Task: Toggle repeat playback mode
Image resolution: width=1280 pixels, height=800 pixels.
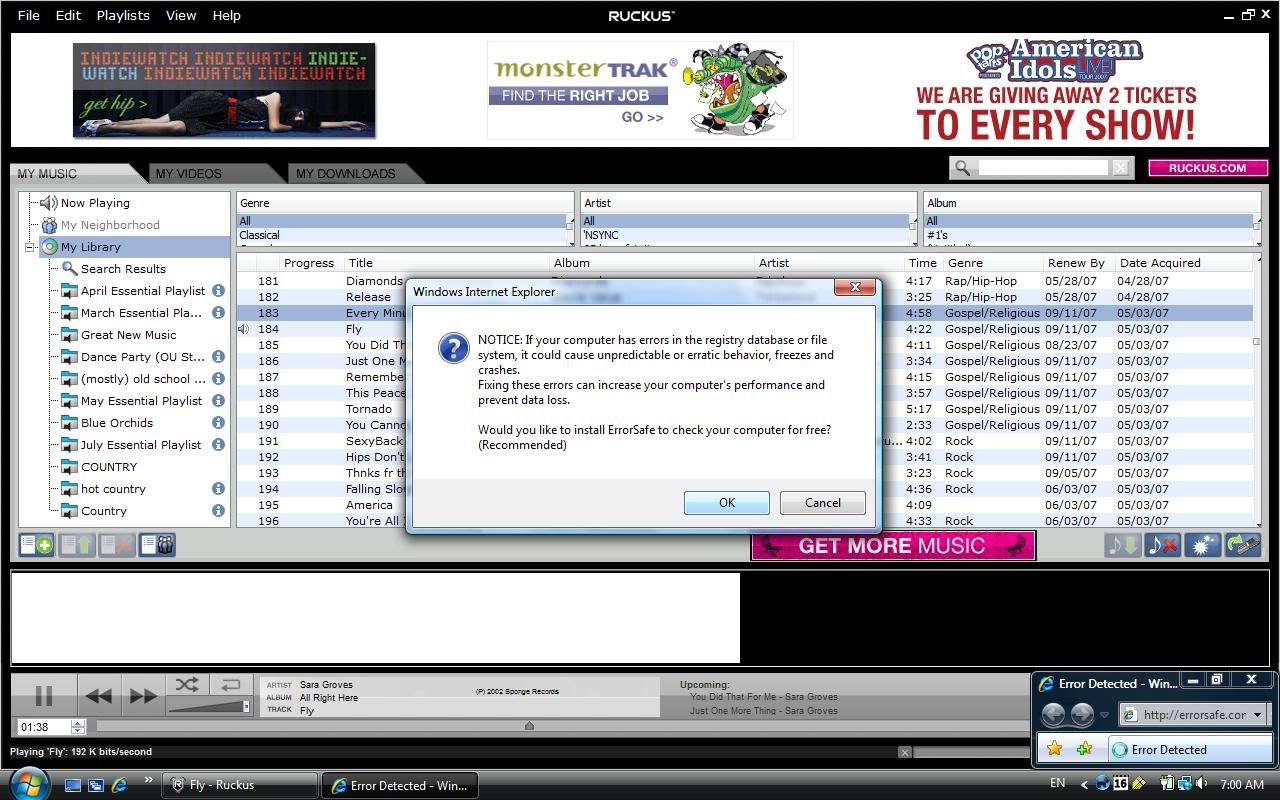Action: coord(230,685)
